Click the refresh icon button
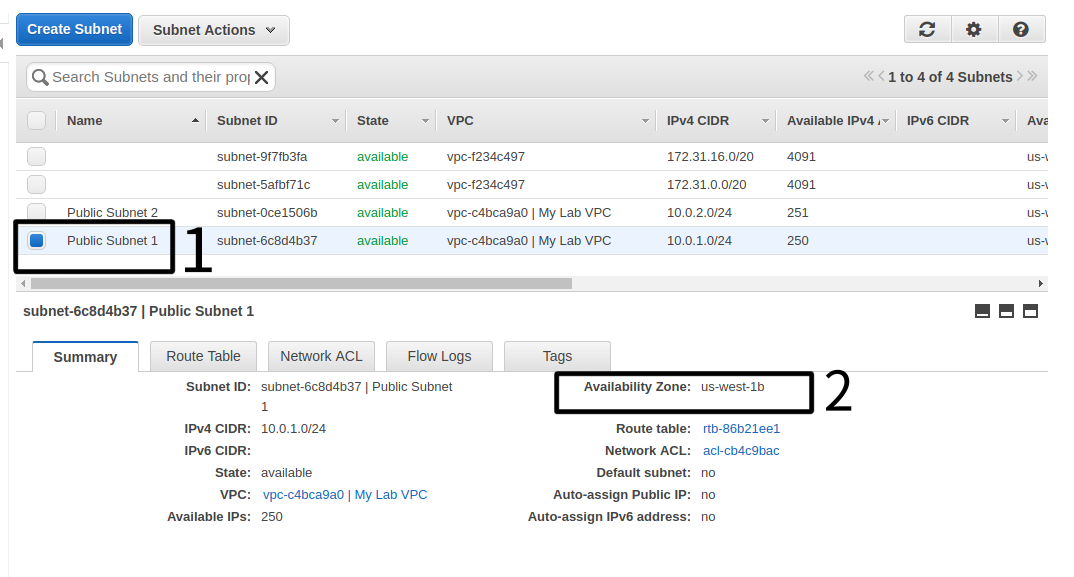 tap(927, 30)
